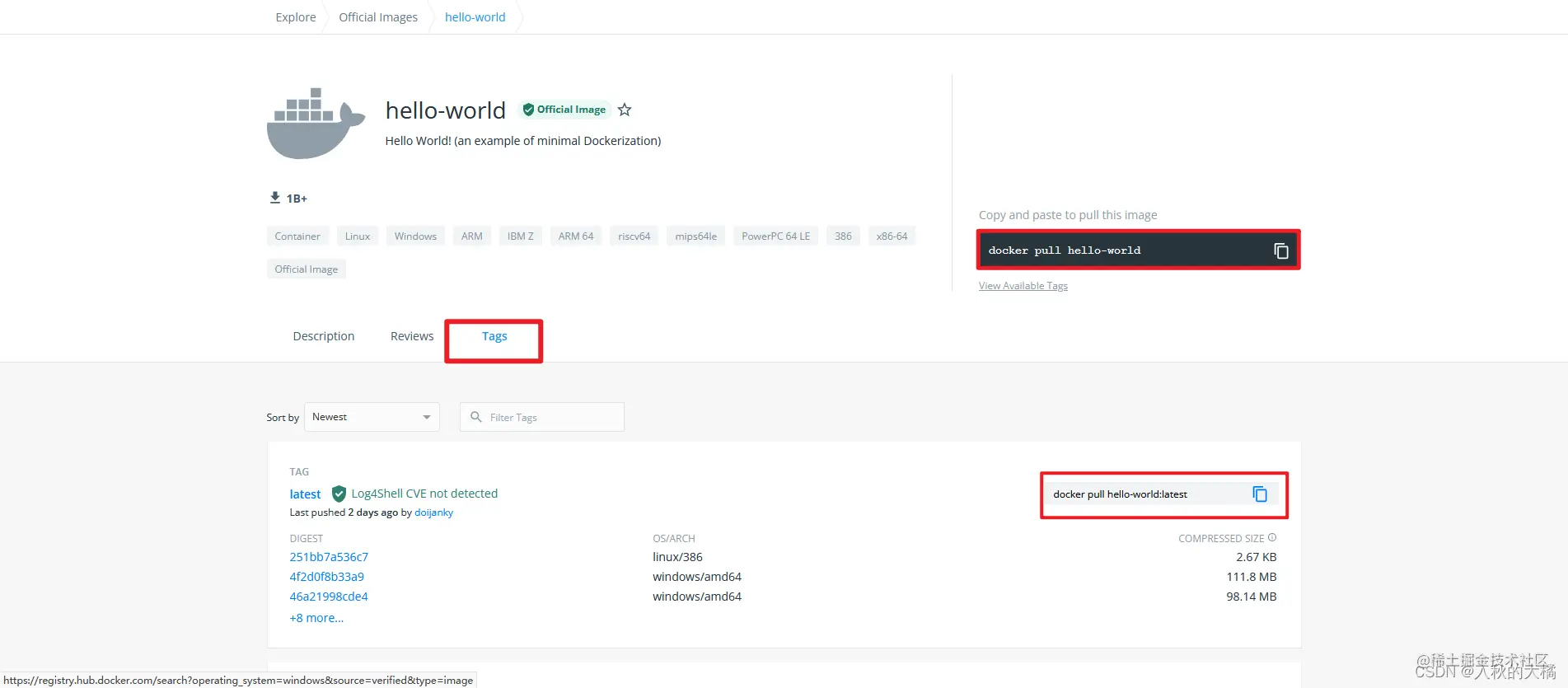Select the 386 architecture chip

point(843,236)
